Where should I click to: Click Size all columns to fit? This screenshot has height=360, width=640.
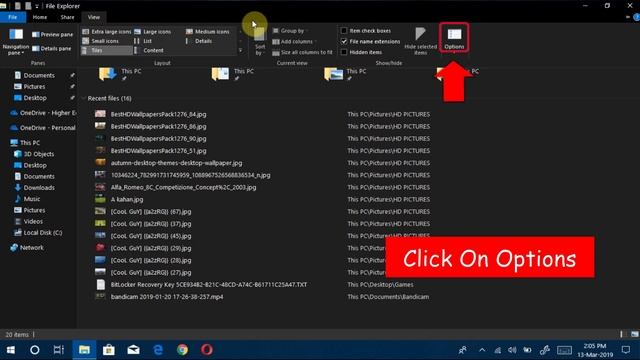(302, 52)
